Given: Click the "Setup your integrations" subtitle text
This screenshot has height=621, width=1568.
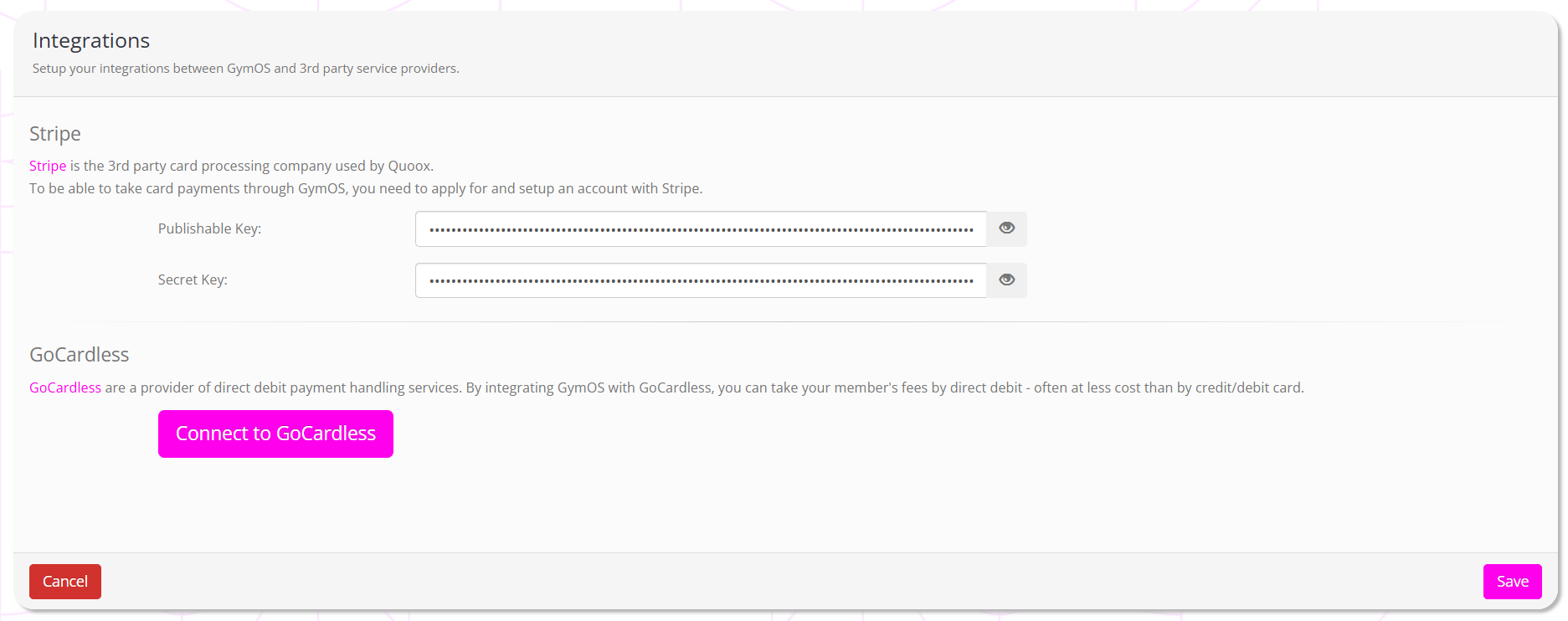Looking at the screenshot, I should click(x=245, y=69).
